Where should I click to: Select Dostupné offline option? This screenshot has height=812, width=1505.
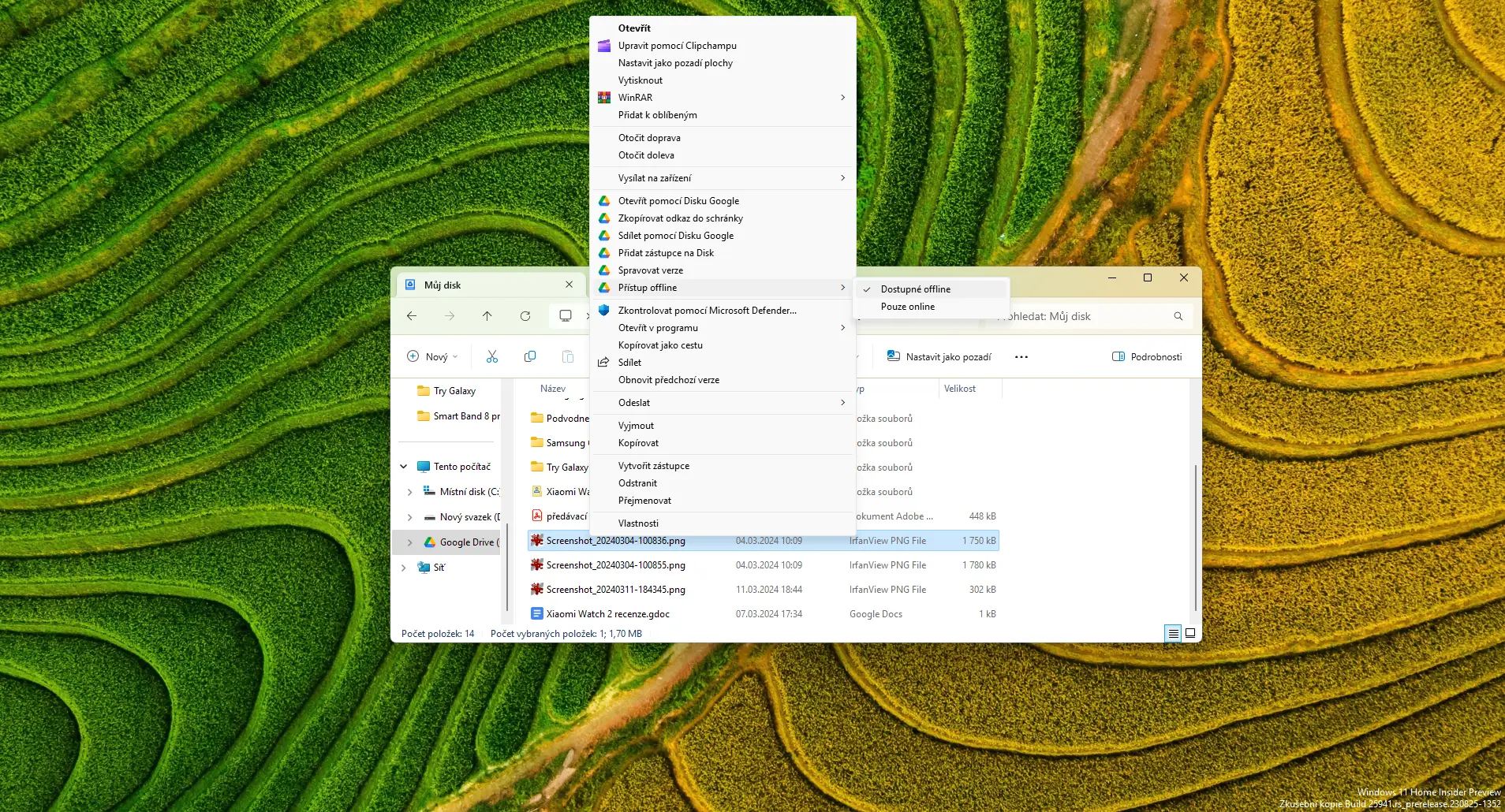(x=931, y=289)
